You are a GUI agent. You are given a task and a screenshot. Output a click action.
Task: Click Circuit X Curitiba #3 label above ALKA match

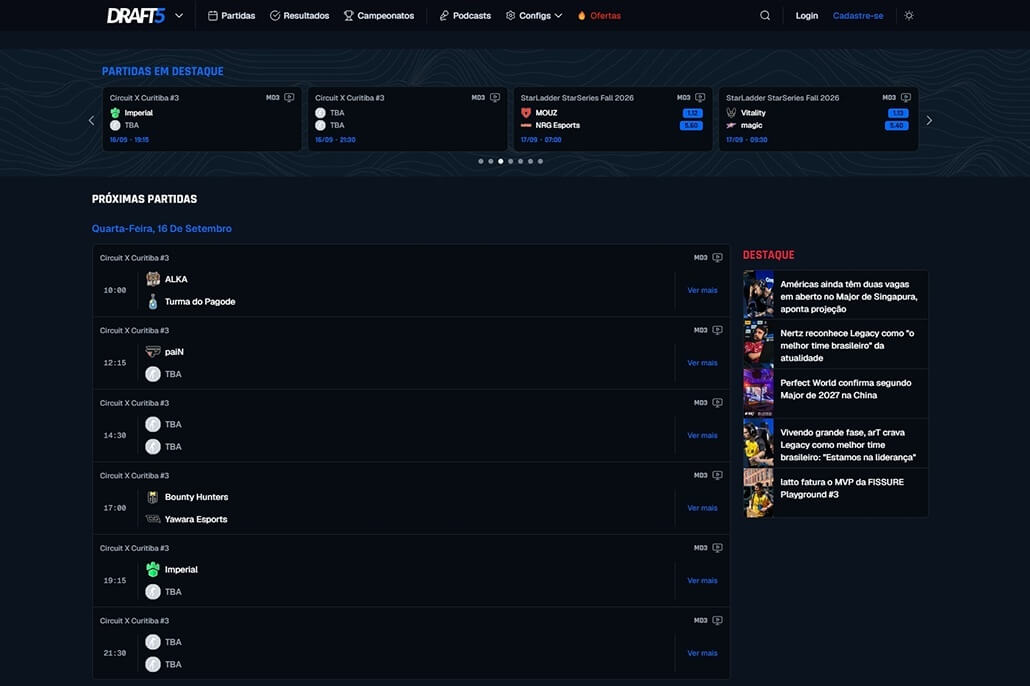(x=134, y=258)
